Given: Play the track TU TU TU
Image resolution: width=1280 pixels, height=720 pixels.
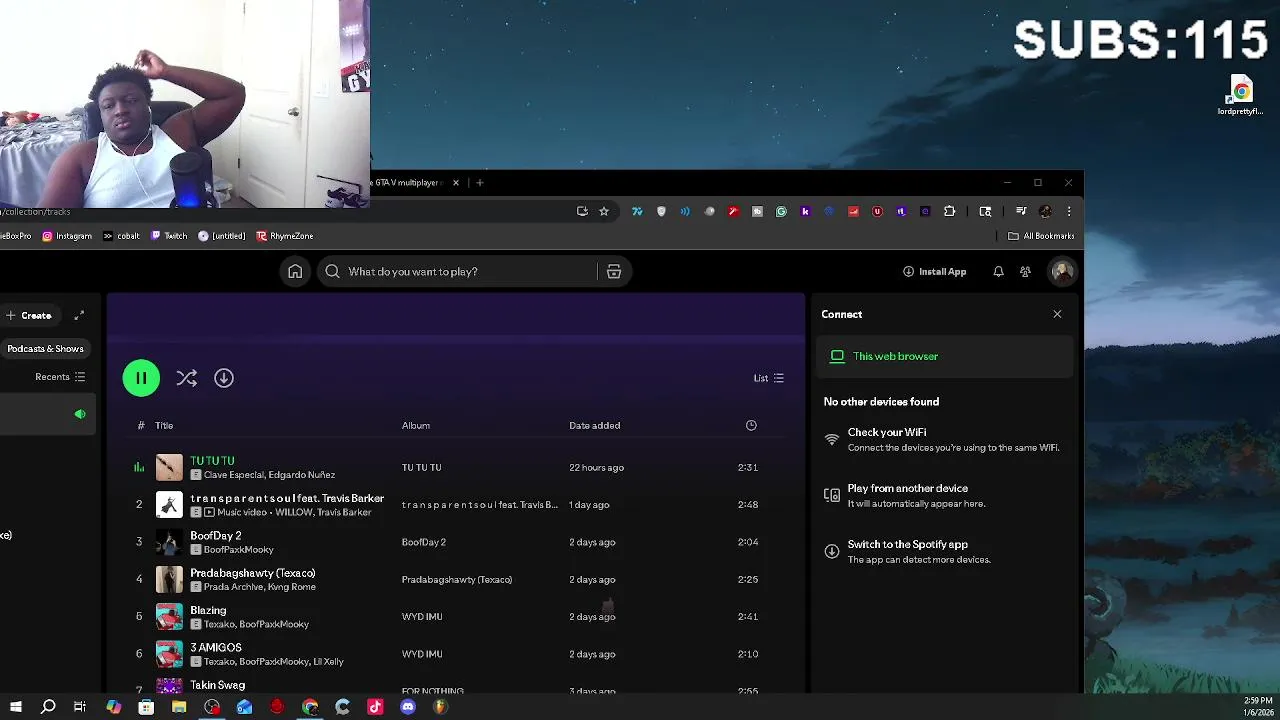Looking at the screenshot, I should [x=212, y=461].
